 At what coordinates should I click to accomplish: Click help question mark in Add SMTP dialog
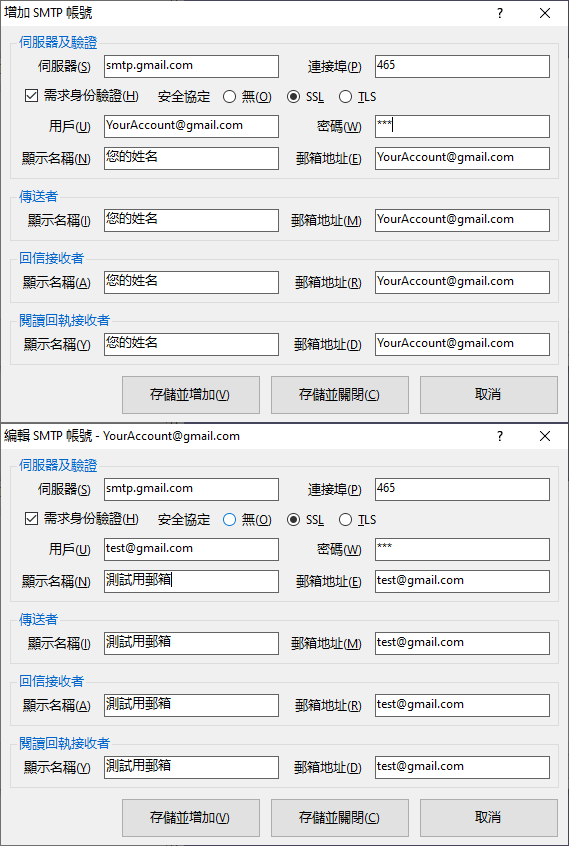(x=500, y=13)
